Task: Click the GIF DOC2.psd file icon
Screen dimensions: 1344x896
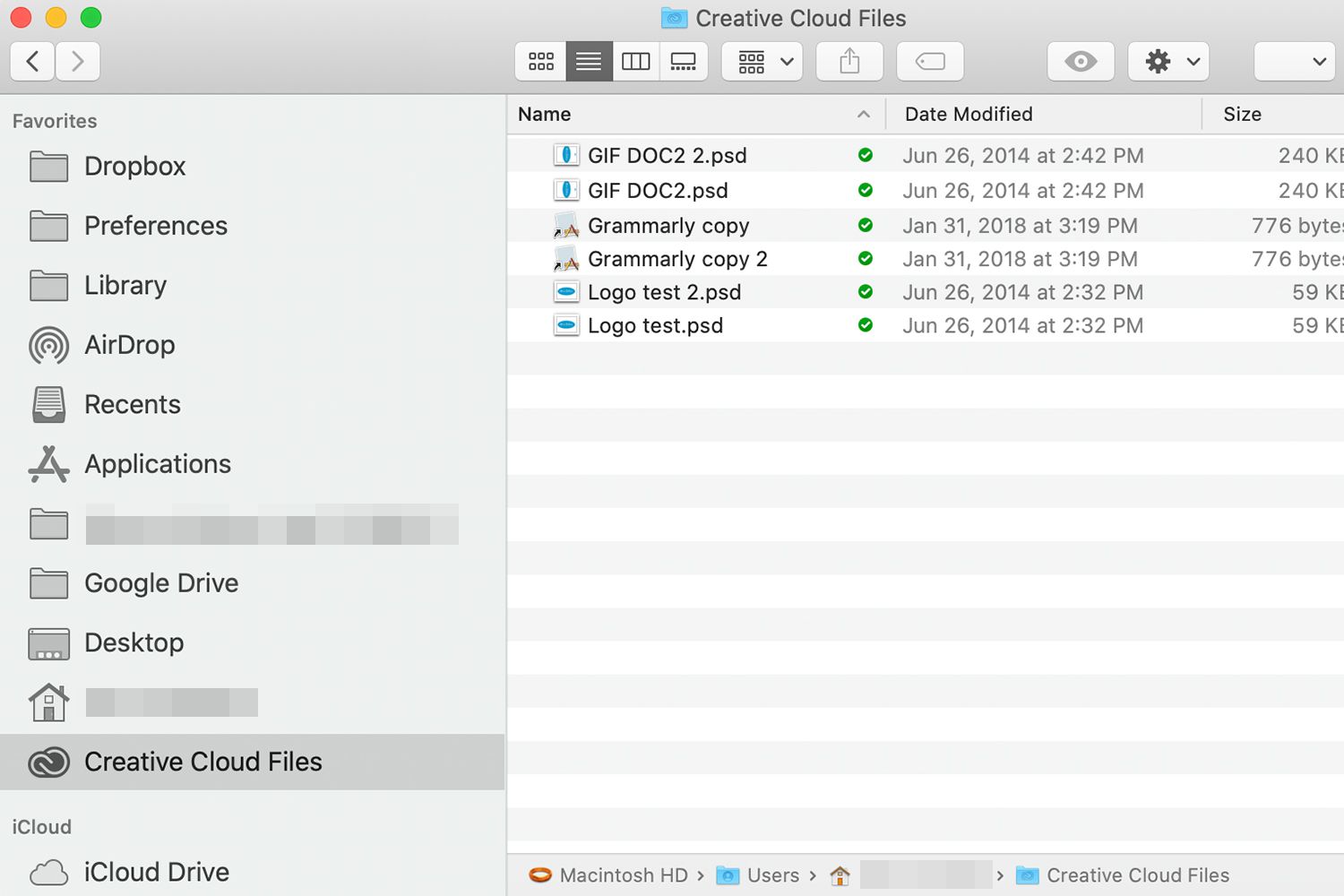Action: tap(566, 190)
